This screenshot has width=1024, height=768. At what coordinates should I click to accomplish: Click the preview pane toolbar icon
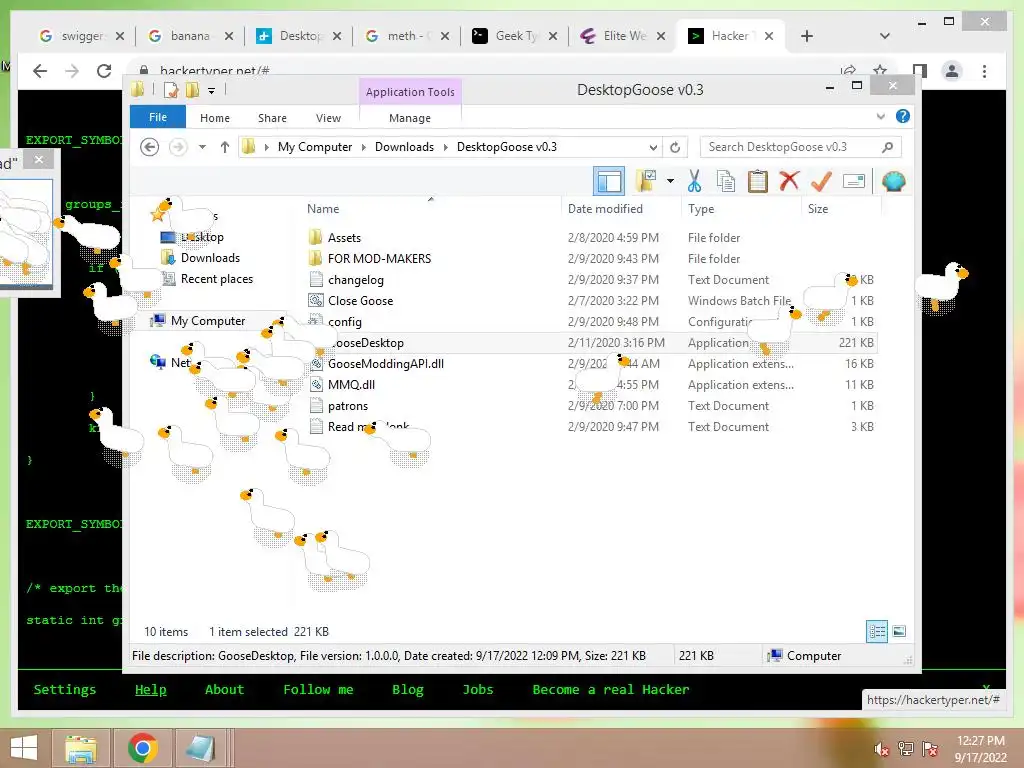[609, 181]
